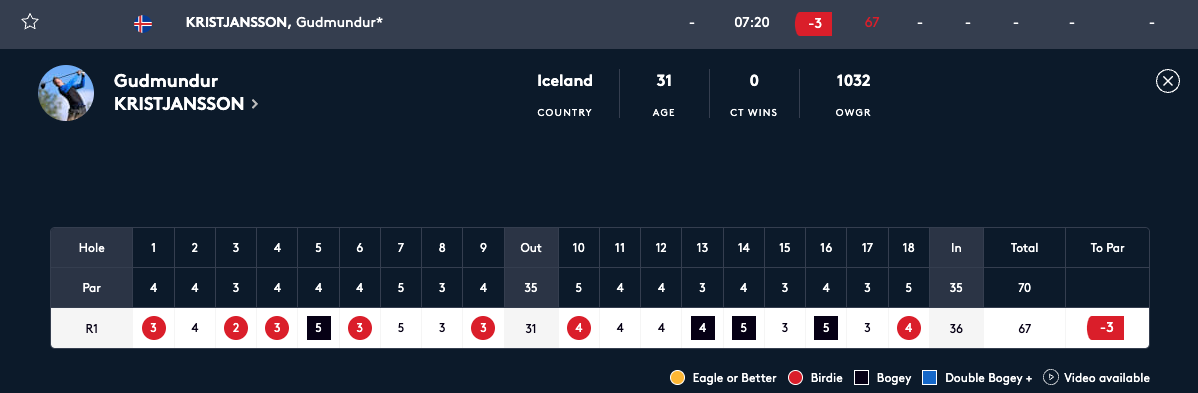Click the Eagle or Better yellow swatch
This screenshot has height=393, width=1198.
[677, 378]
